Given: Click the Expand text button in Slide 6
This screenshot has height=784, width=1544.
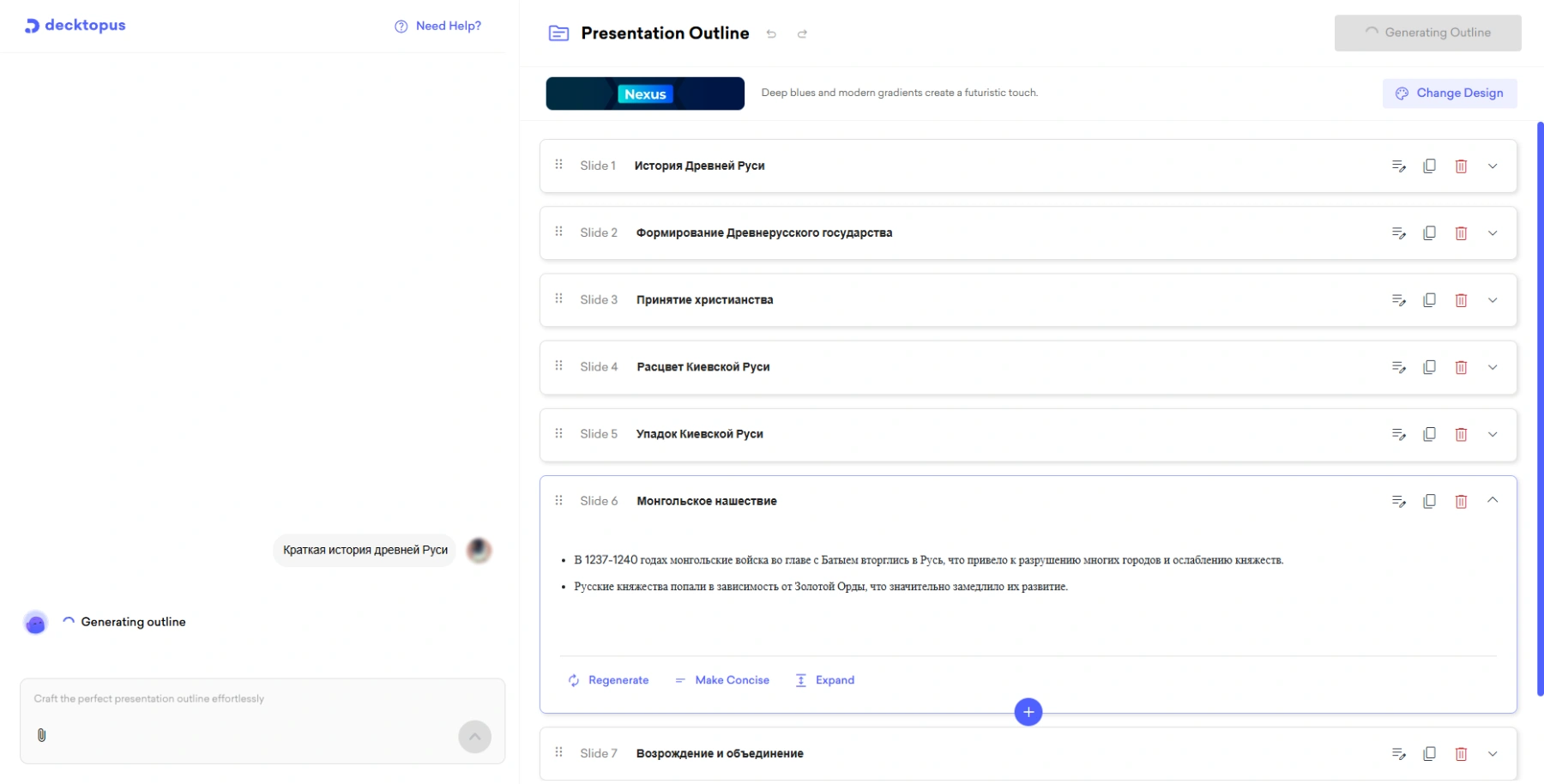Looking at the screenshot, I should point(825,680).
